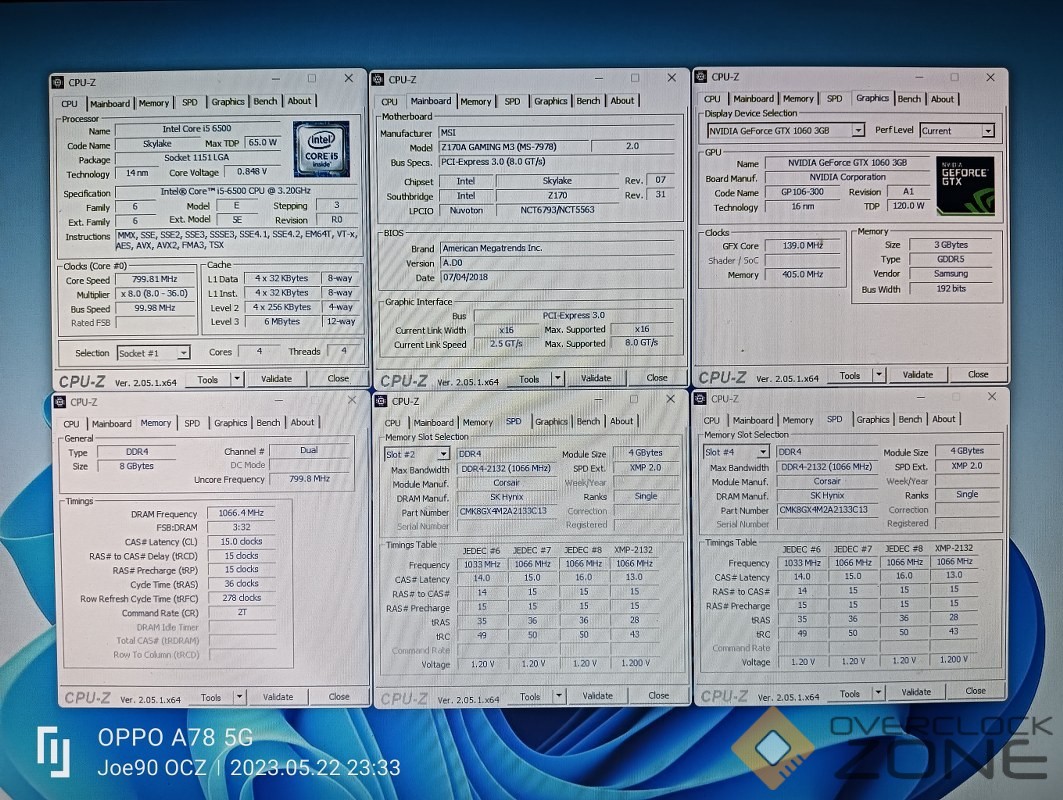
Task: Expand the Tools arrow in the Graphics window
Action: pos(879,374)
